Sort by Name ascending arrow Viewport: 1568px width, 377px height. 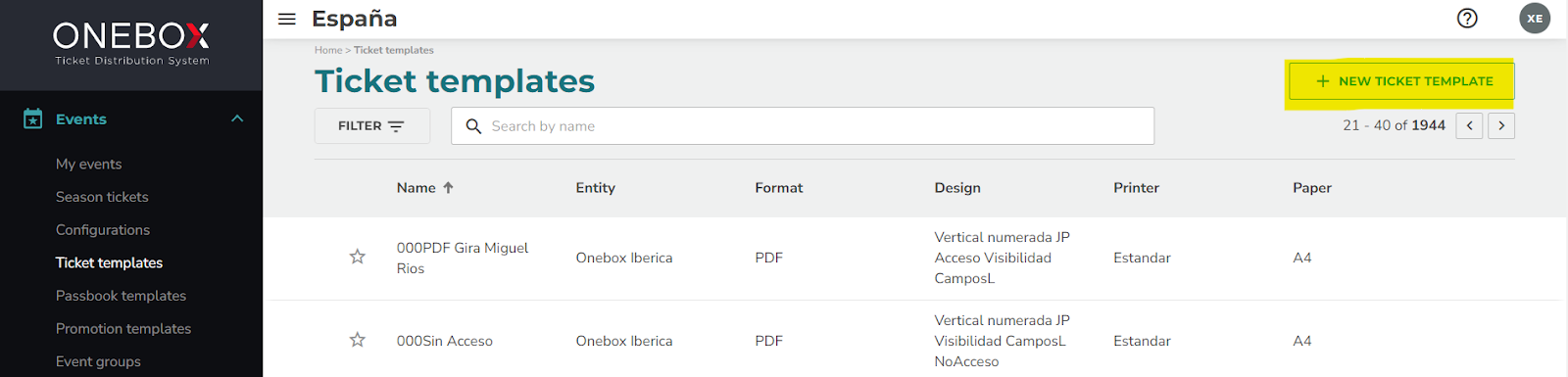pos(448,188)
